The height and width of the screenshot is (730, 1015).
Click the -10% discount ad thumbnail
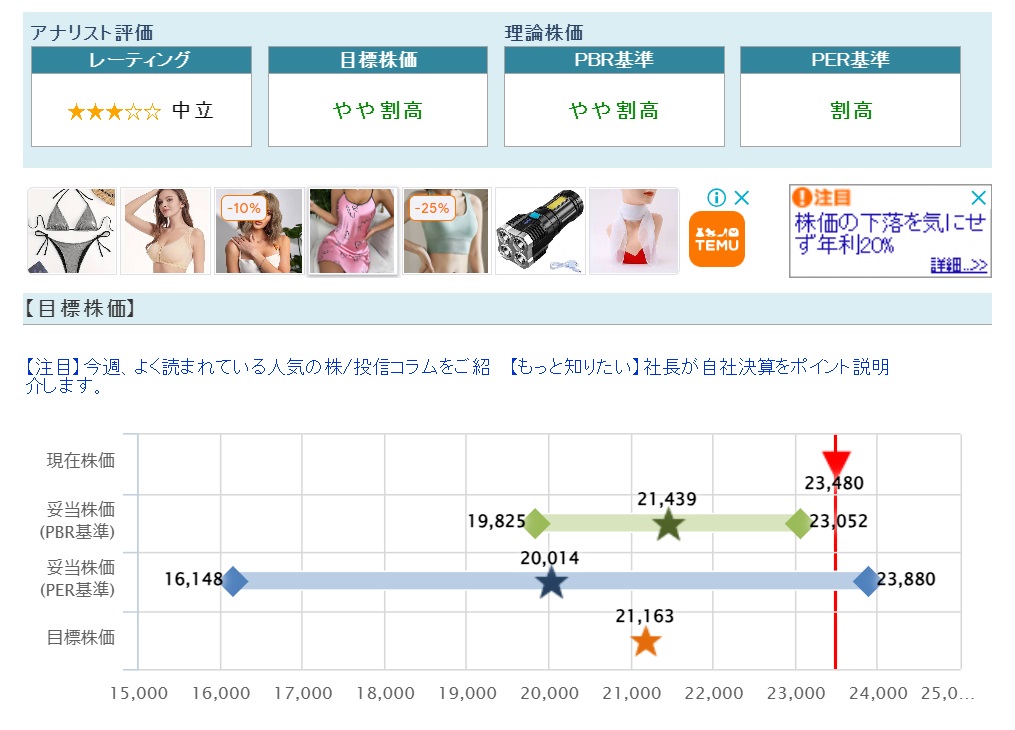259,231
